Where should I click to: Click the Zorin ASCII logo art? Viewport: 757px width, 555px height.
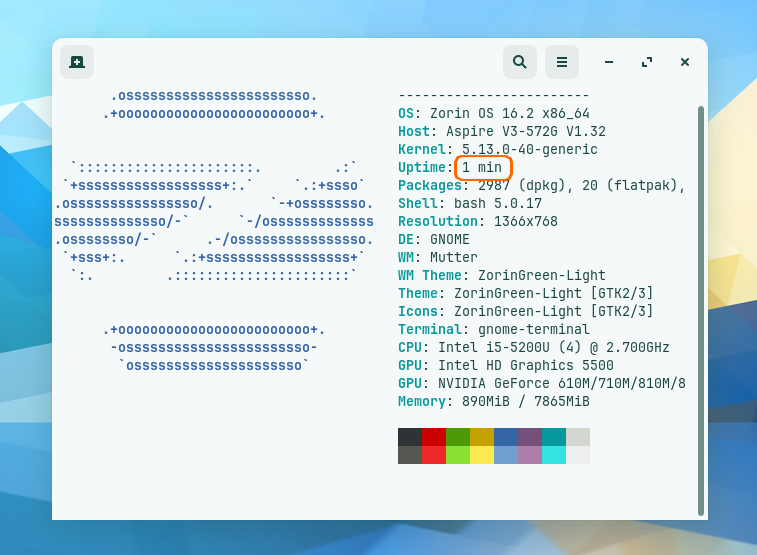click(x=213, y=230)
